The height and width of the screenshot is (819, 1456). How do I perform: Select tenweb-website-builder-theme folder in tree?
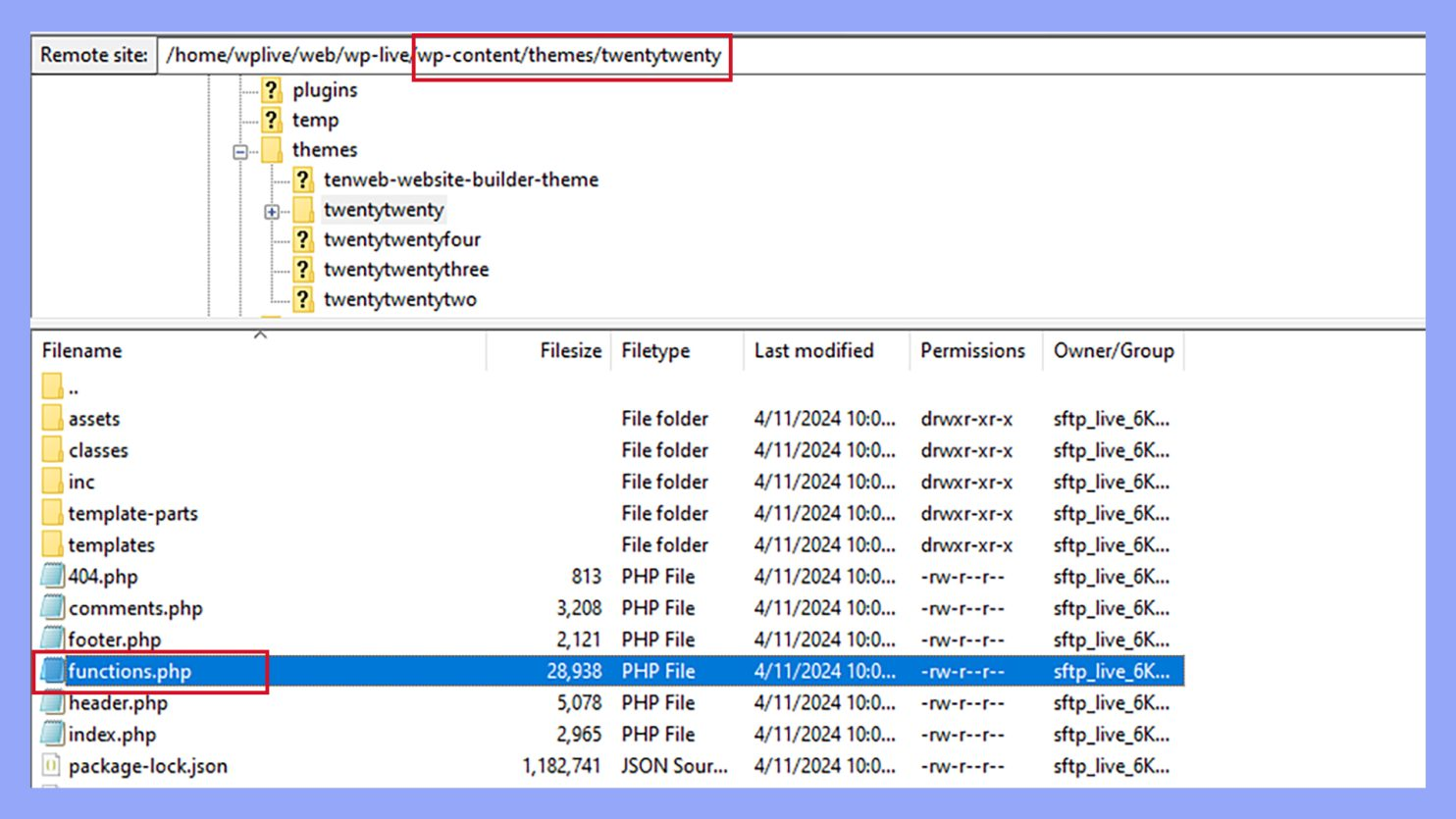[461, 180]
